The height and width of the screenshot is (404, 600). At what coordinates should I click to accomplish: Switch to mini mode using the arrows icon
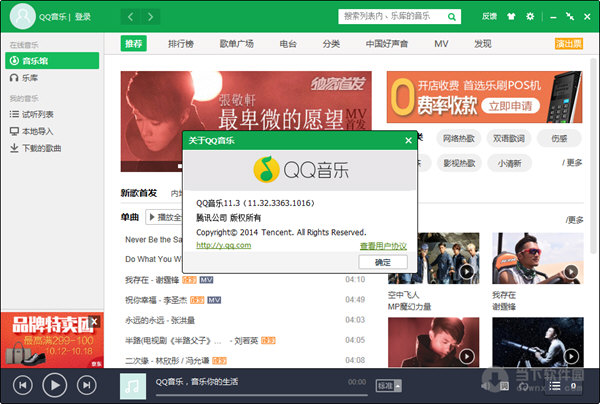(x=570, y=16)
